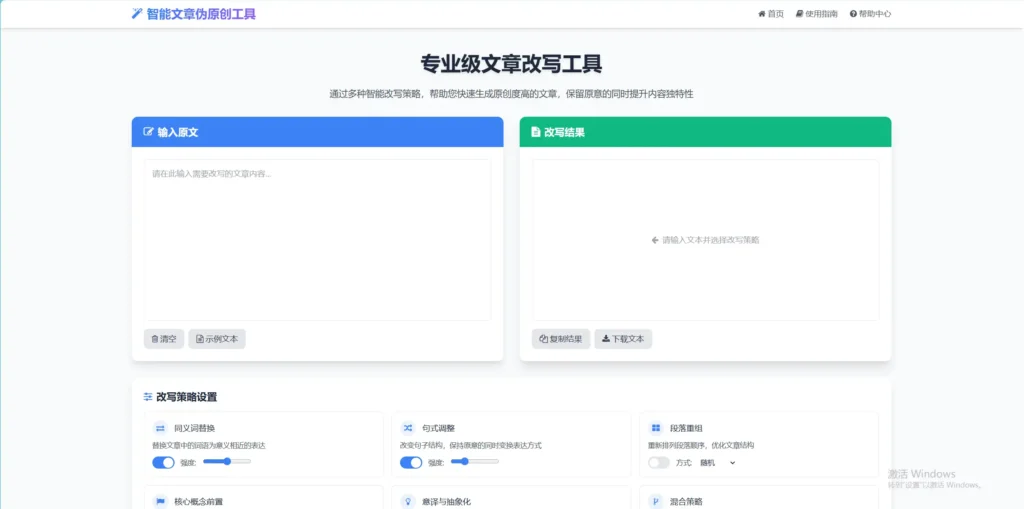Open 帮助中心 in the top navigation
This screenshot has height=509, width=1024.
(871, 14)
